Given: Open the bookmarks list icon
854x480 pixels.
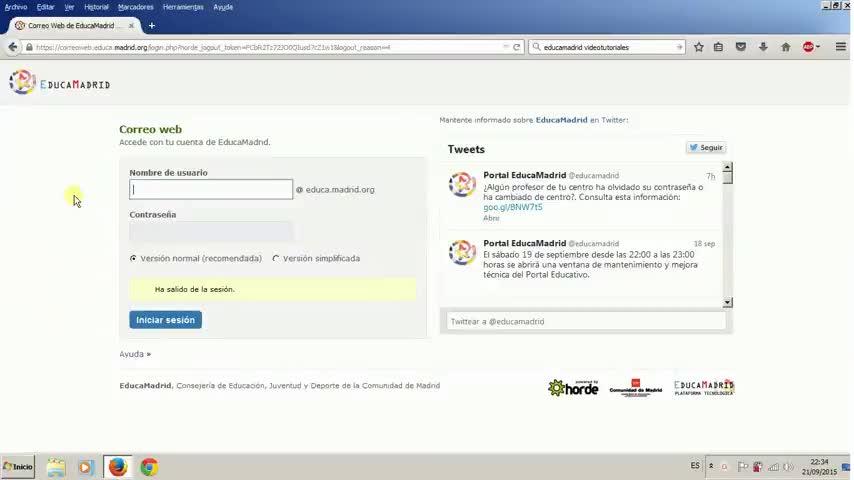Looking at the screenshot, I should pos(718,47).
